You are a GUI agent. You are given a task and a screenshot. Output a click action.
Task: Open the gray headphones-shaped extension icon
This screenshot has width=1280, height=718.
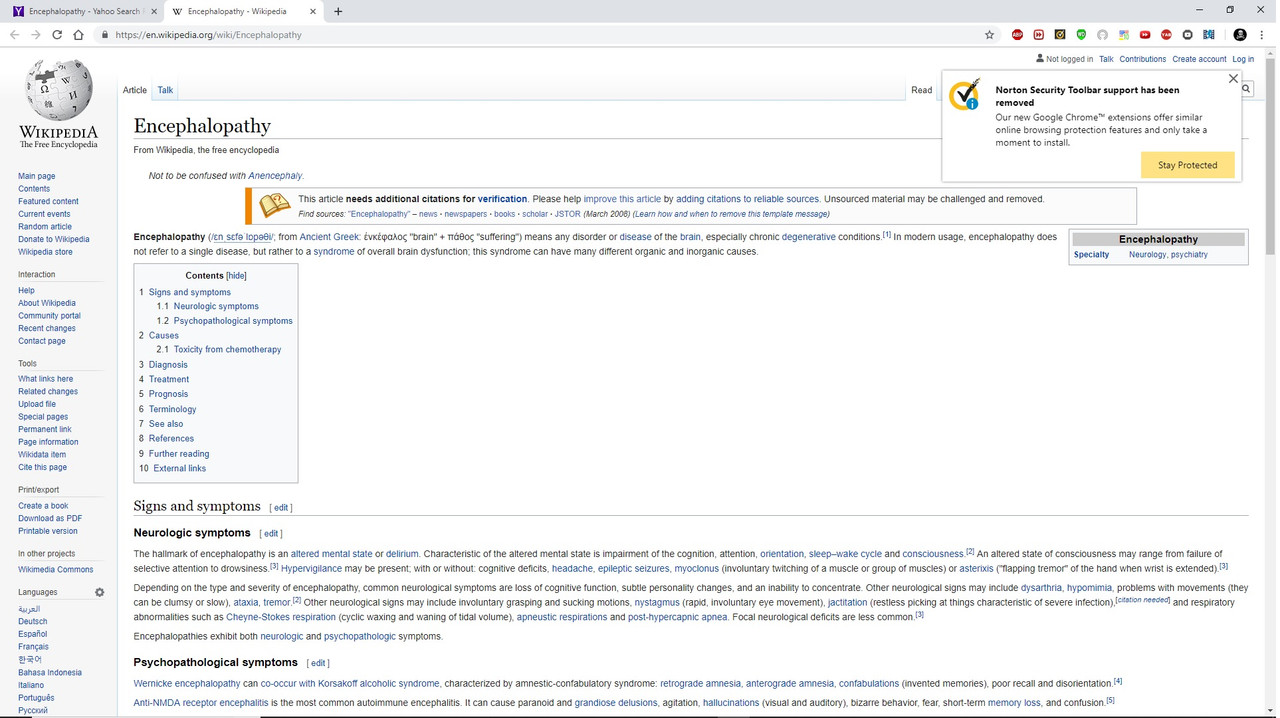tap(1103, 35)
